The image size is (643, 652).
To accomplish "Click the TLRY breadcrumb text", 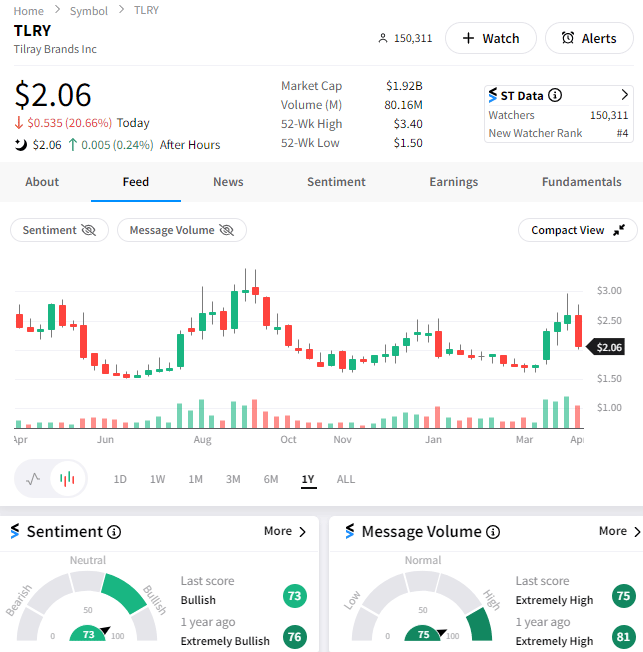I will [x=146, y=10].
